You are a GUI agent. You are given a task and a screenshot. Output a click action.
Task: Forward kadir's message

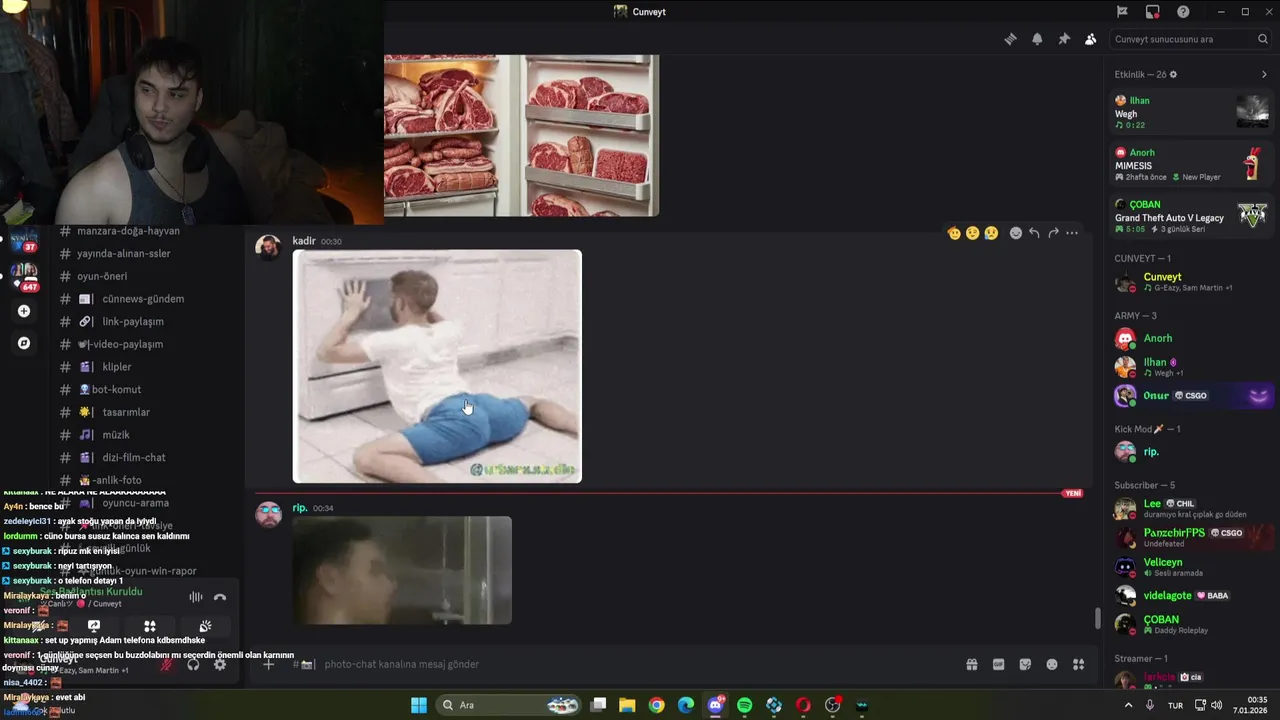pos(1053,233)
